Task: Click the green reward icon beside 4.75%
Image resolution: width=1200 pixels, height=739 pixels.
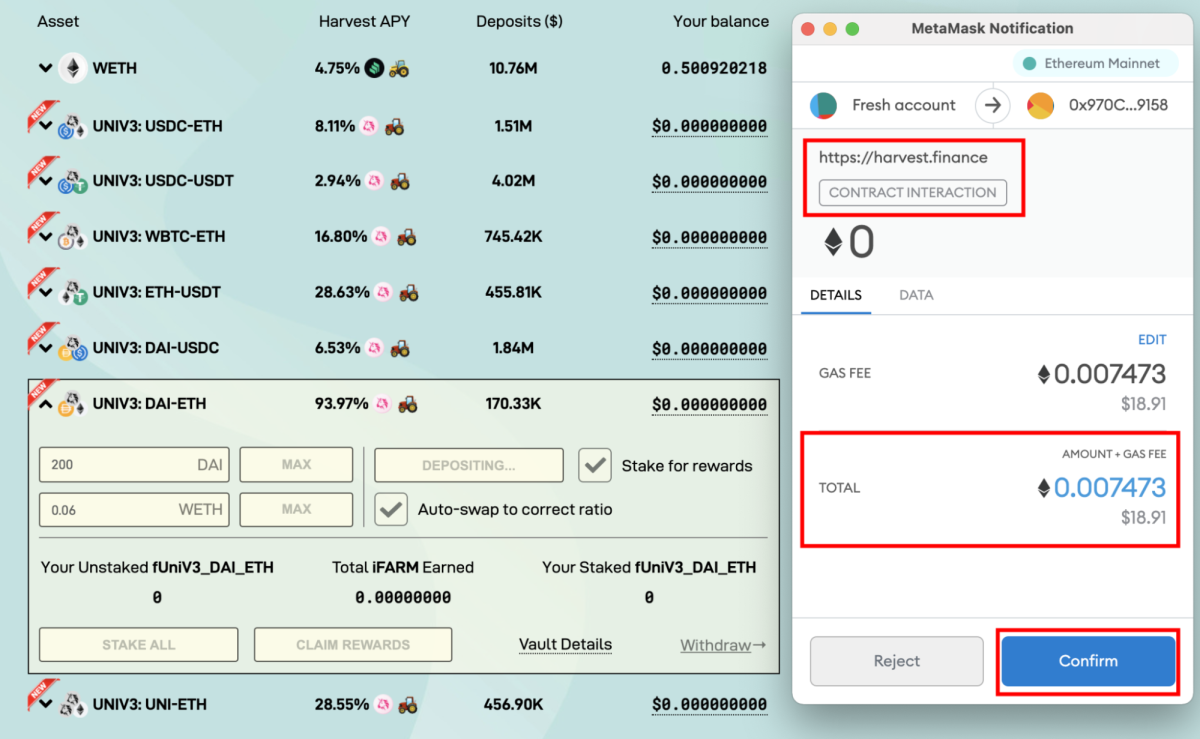Action: click(x=374, y=69)
